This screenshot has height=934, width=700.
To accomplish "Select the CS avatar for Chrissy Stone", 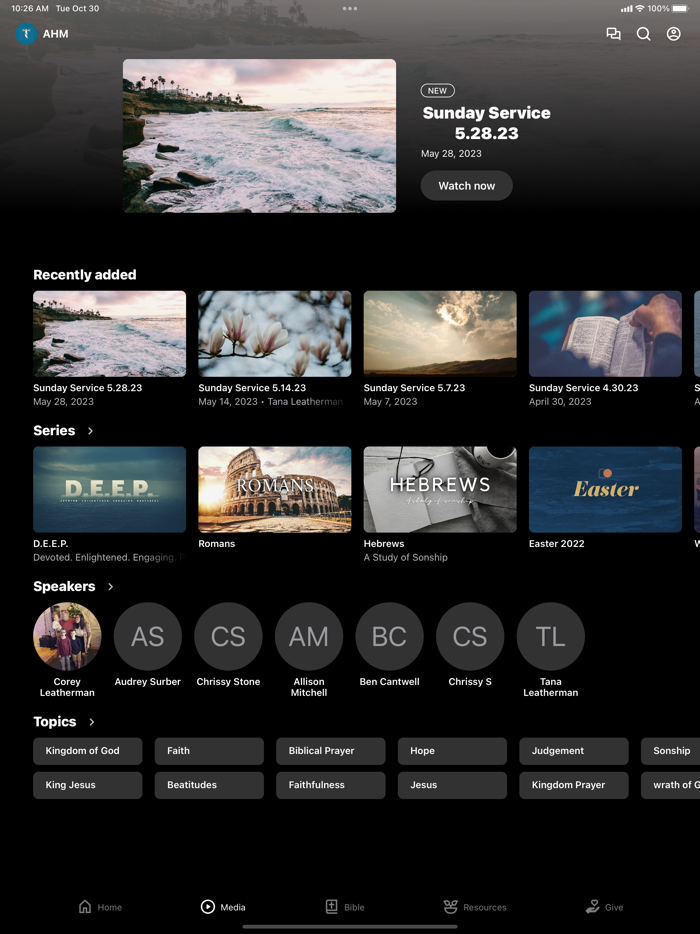I will tap(228, 636).
